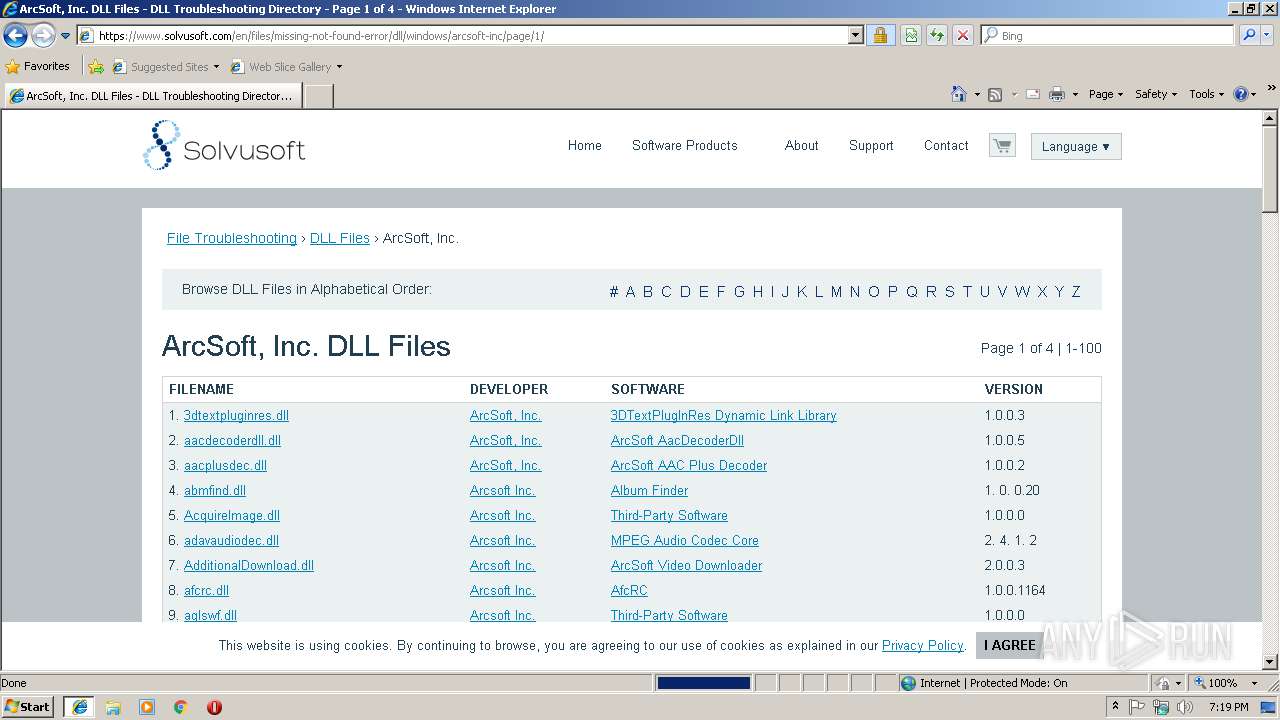This screenshot has height=720, width=1280.
Task: Browse DLL files starting with Z
Action: coord(1076,291)
